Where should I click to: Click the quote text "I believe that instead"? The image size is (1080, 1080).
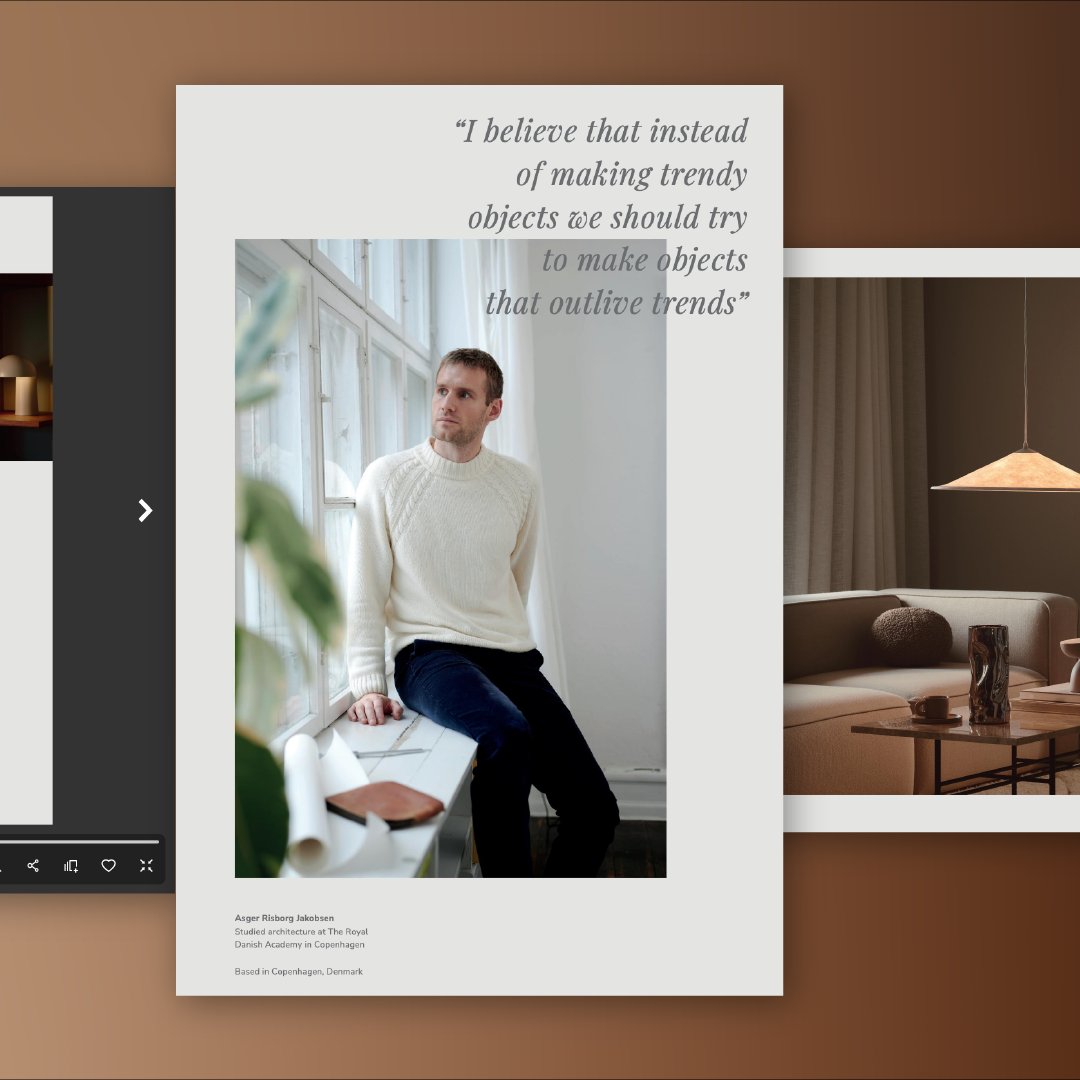coord(601,131)
